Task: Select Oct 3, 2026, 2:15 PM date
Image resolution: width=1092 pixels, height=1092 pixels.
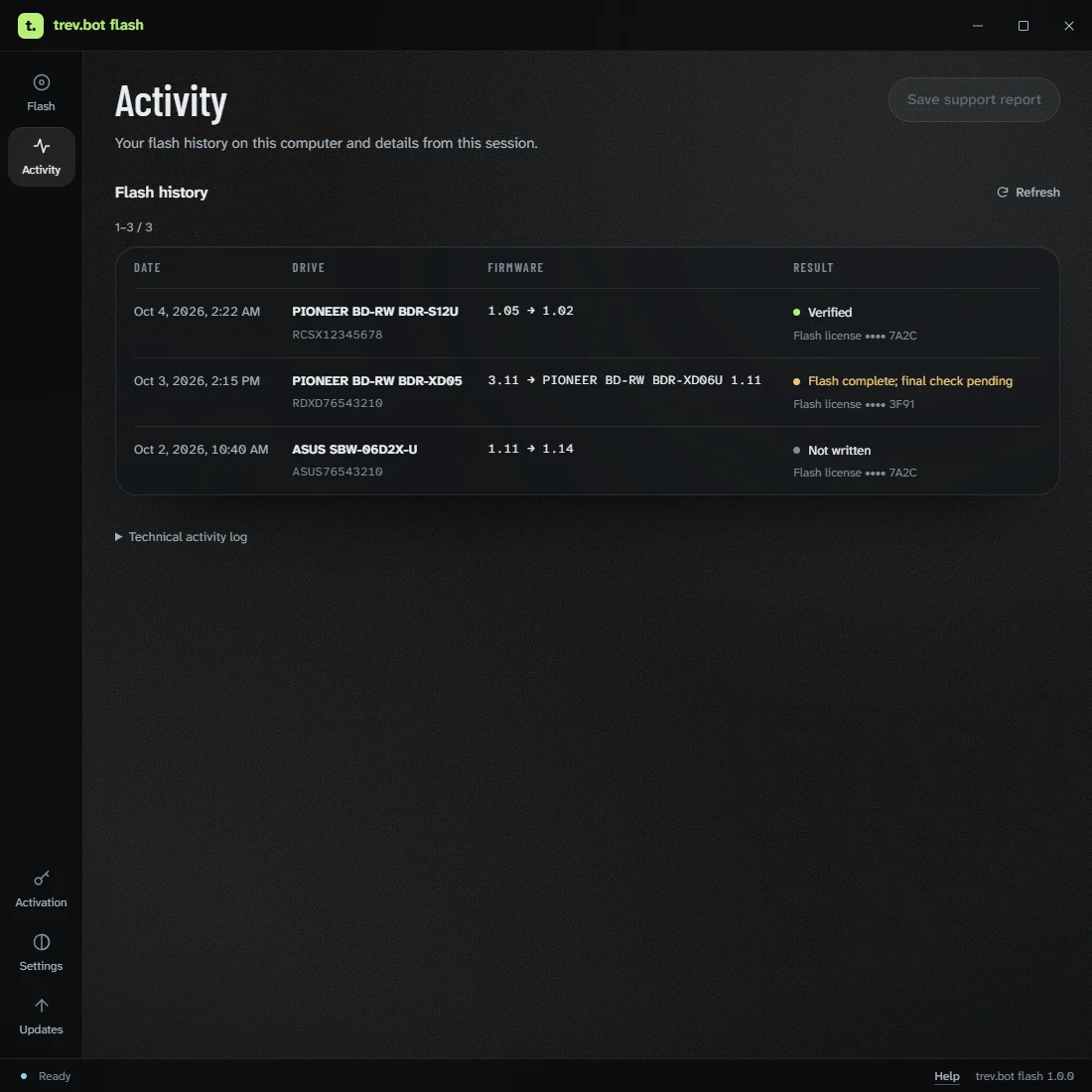Action: [198, 381]
